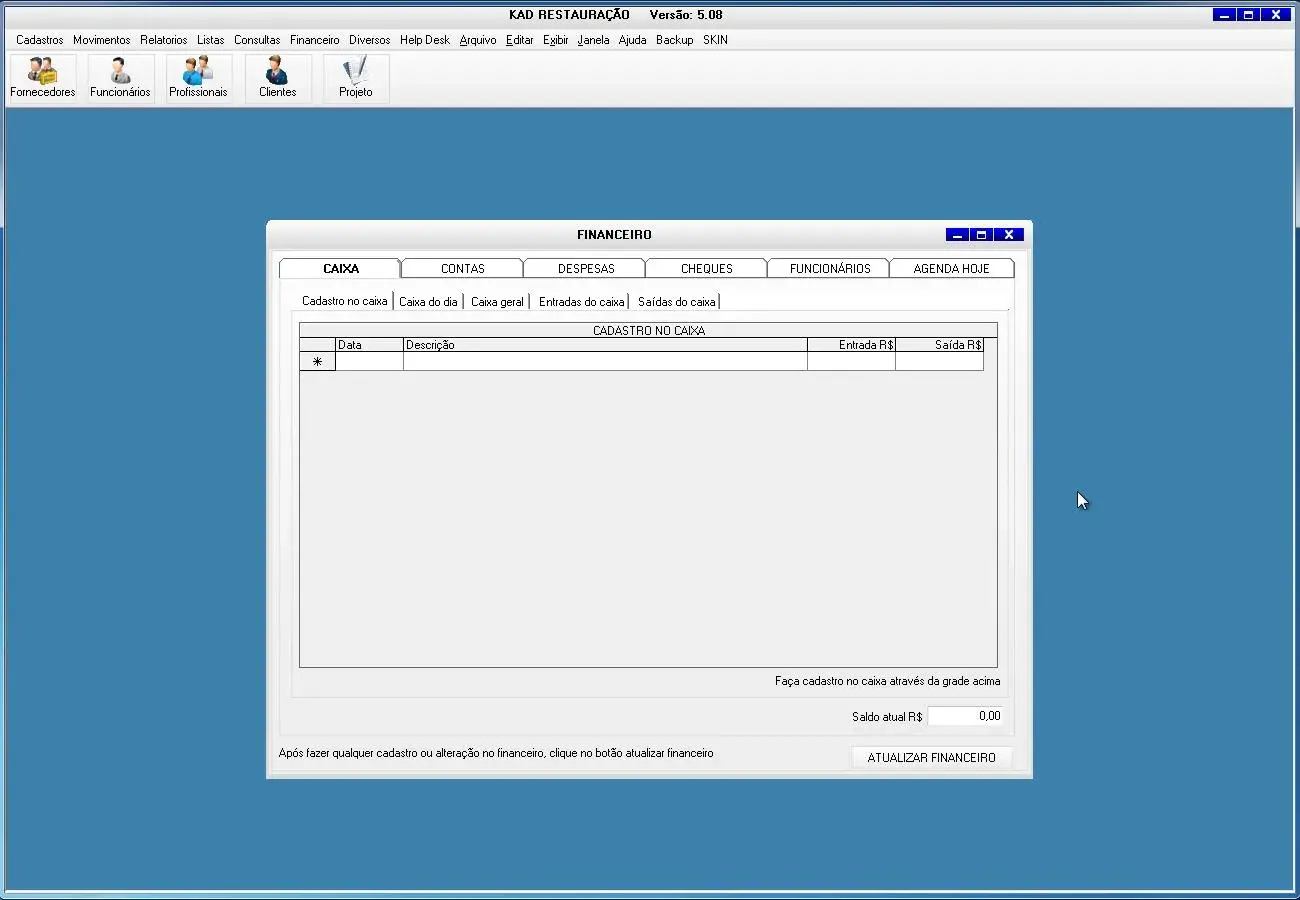Open the Cadastros menu

tap(40, 40)
